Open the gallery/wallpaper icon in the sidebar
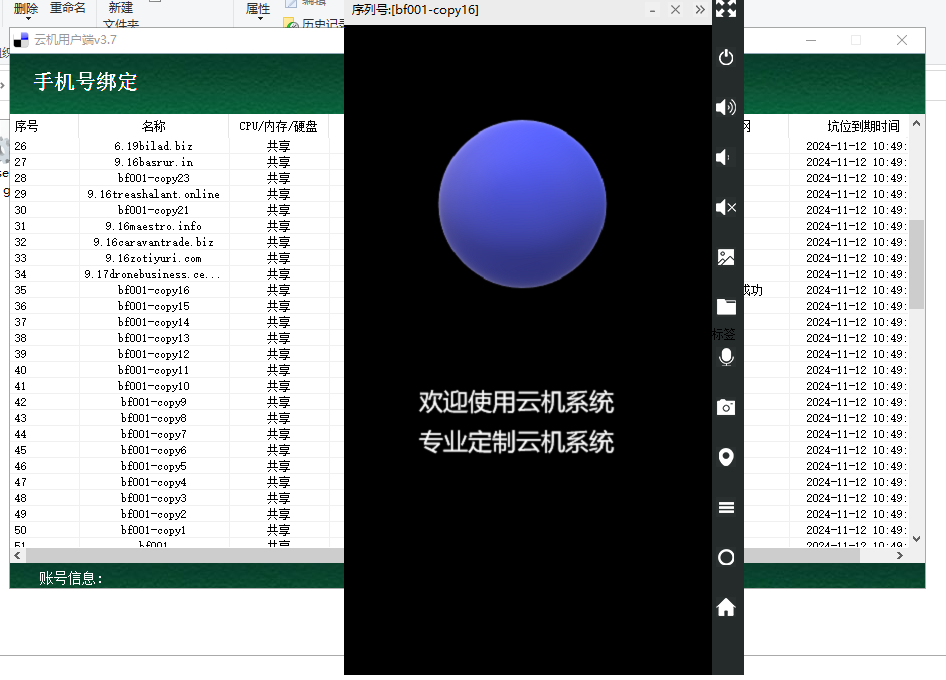Viewport: 946px width, 680px height. click(726, 257)
